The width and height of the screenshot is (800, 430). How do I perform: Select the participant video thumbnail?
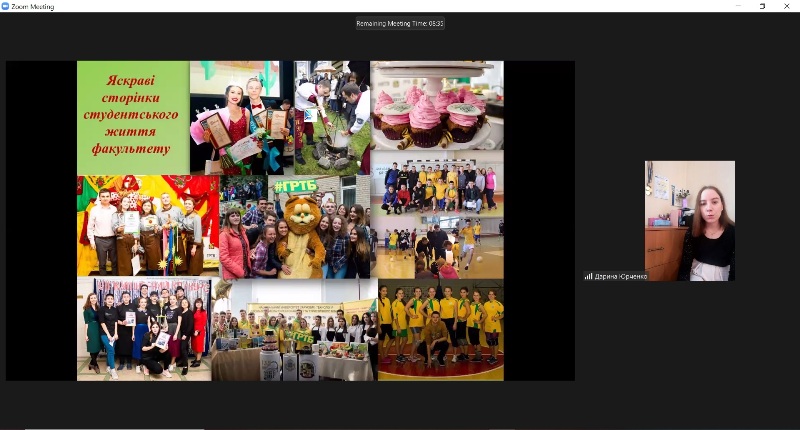pos(690,221)
